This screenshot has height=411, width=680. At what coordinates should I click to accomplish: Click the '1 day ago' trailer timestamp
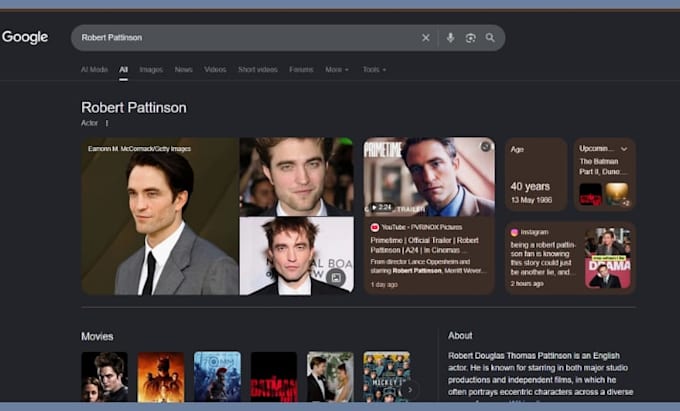click(x=384, y=284)
